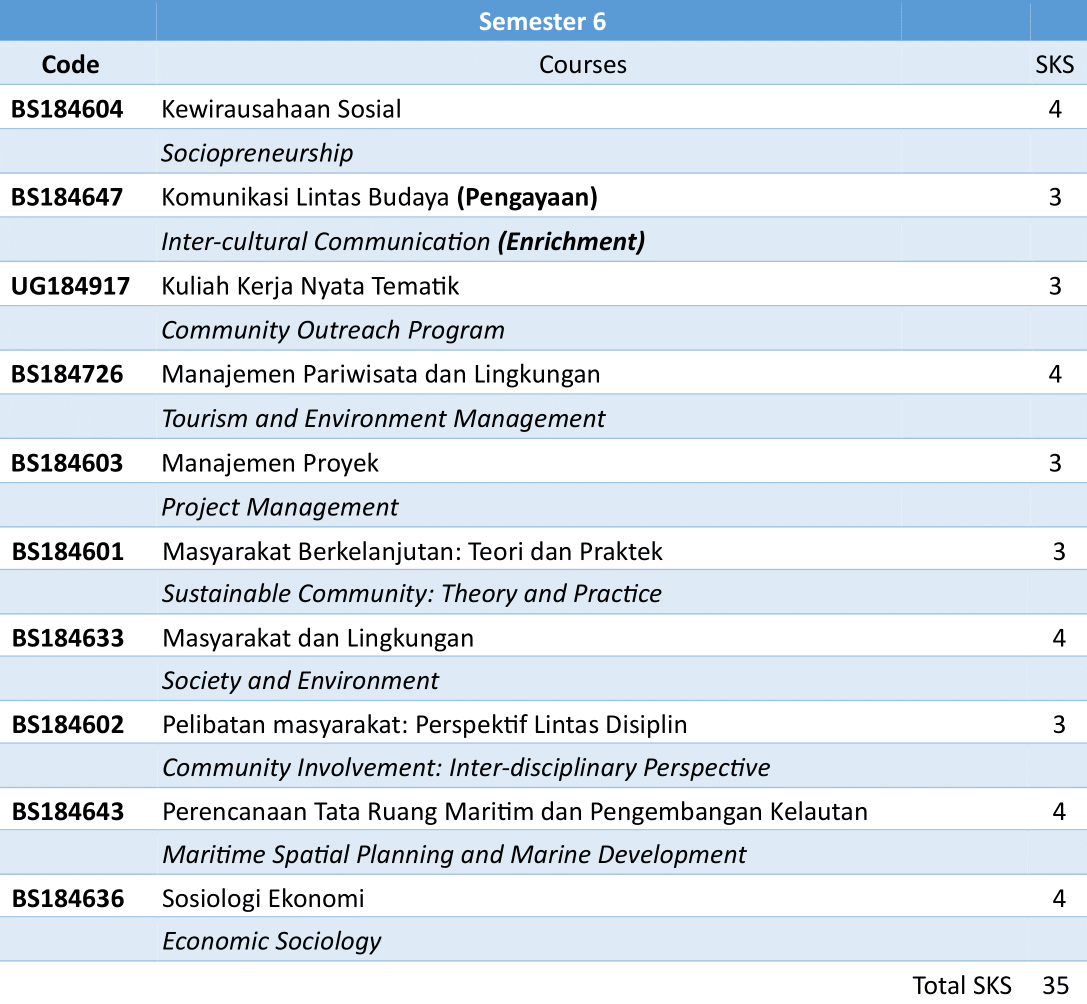Select course code BS184604
This screenshot has width=1087, height=1004.
coord(65,108)
